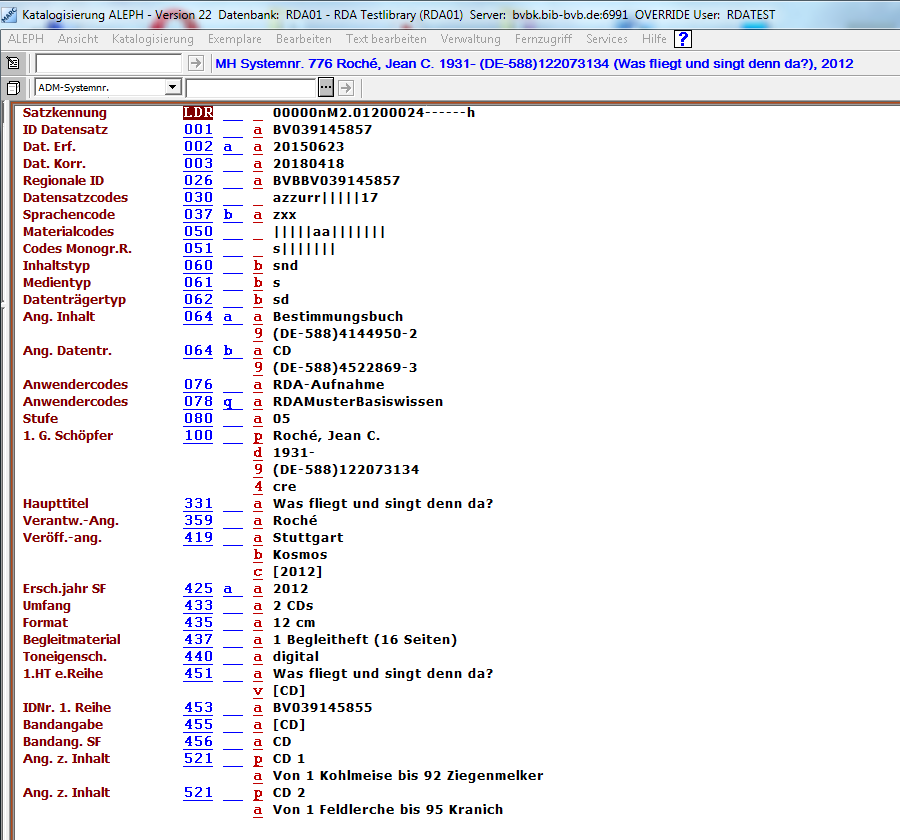
Task: Open the help question mark icon
Action: tap(683, 39)
